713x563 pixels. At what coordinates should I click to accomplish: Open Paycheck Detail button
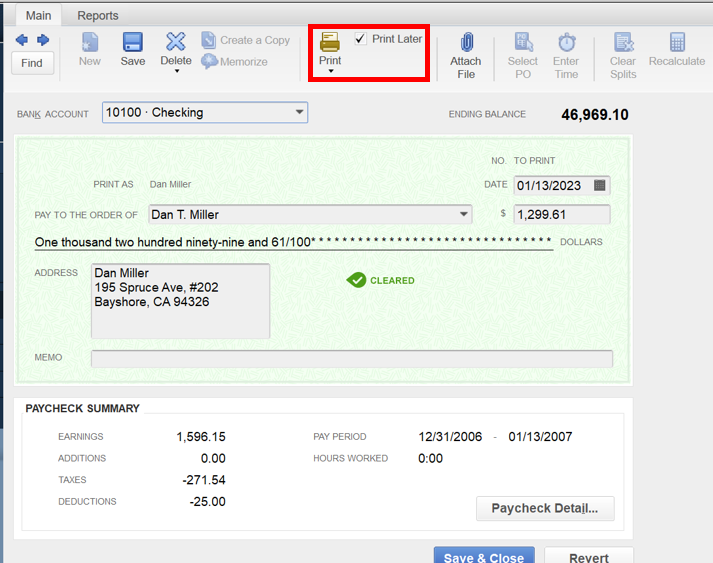pyautogui.click(x=545, y=508)
